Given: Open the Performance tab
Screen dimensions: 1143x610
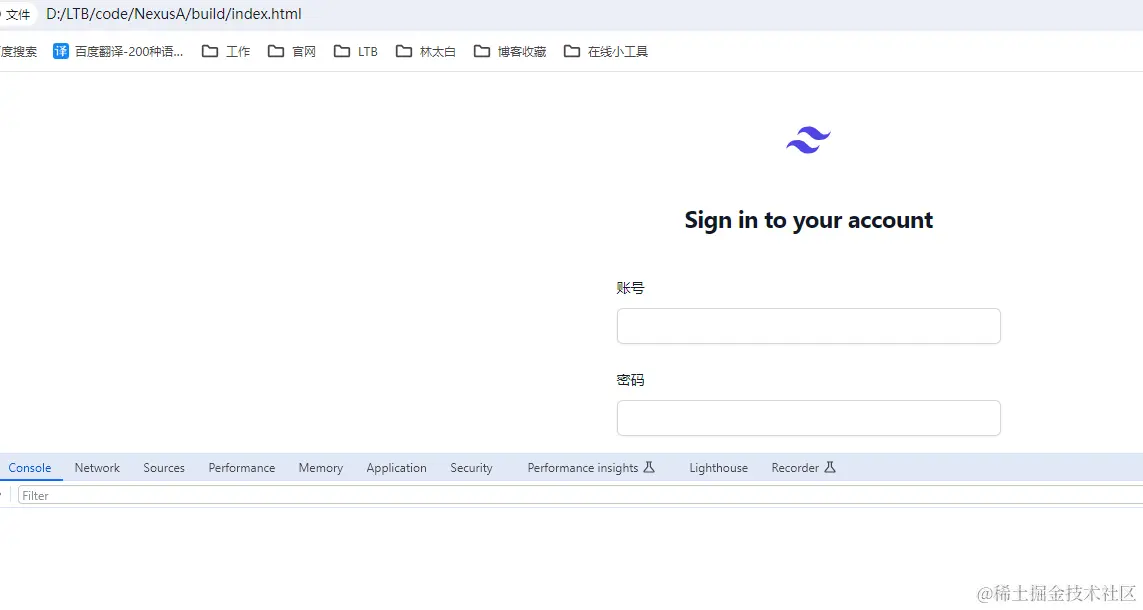Looking at the screenshot, I should tap(242, 468).
